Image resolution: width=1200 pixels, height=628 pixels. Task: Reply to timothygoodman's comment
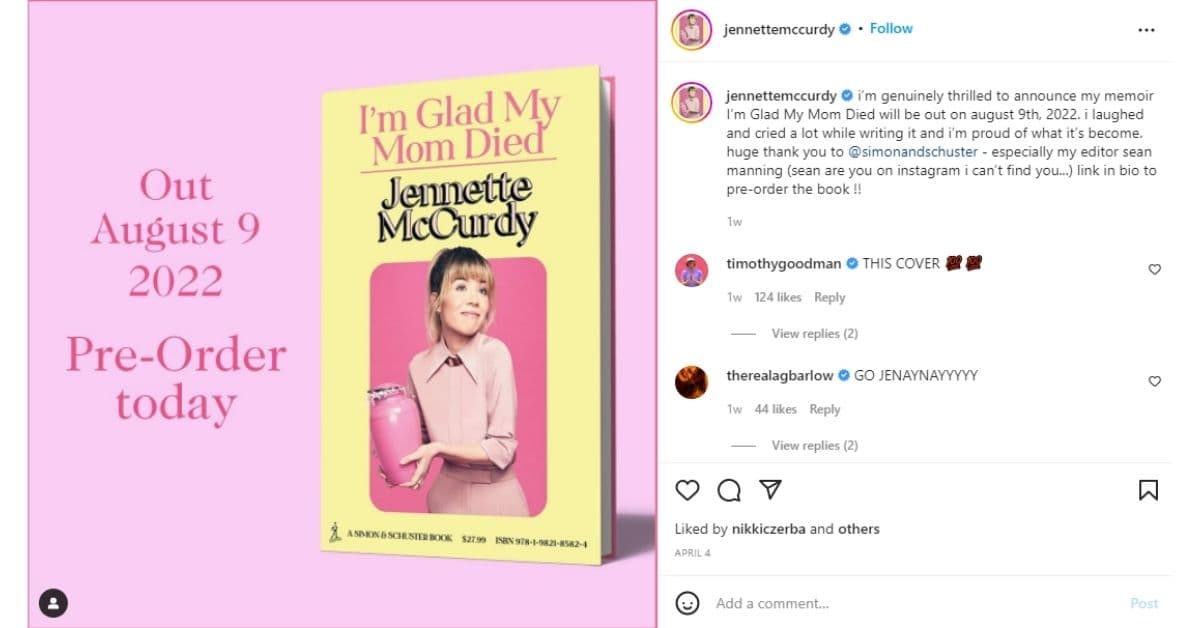[x=828, y=297]
